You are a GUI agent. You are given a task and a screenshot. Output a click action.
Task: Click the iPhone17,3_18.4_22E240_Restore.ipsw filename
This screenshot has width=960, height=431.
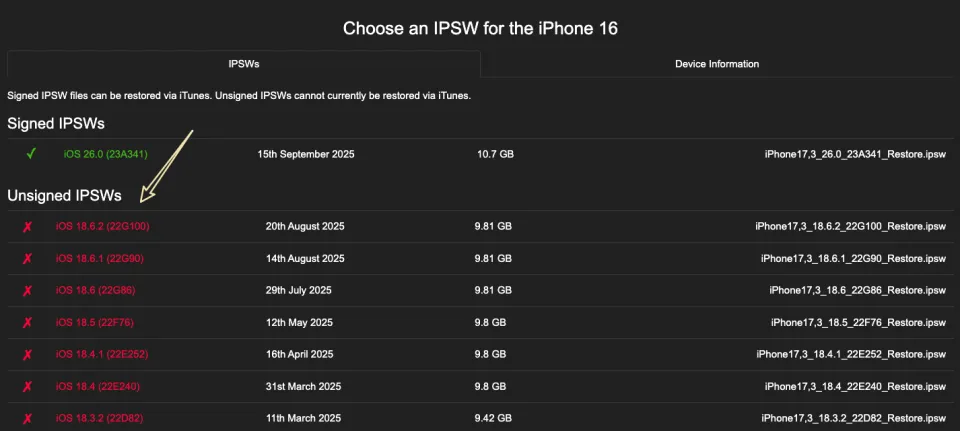click(x=856, y=386)
